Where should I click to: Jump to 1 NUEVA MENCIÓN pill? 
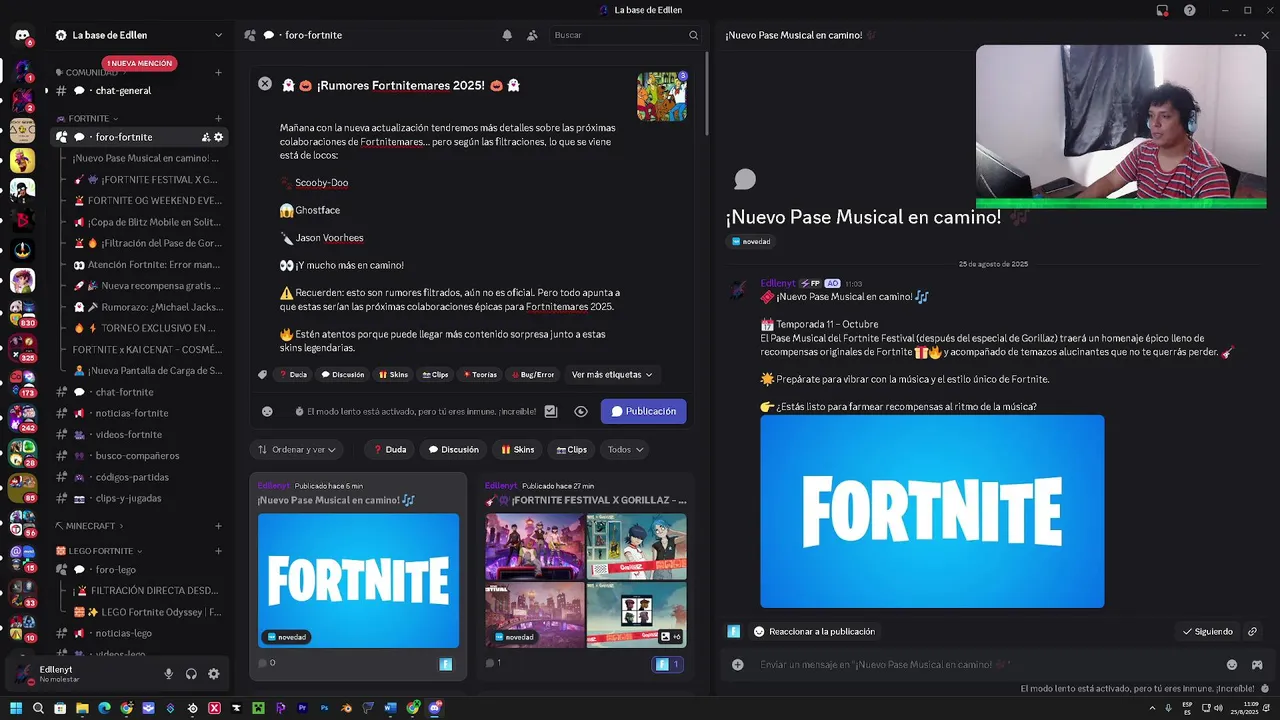pos(139,63)
